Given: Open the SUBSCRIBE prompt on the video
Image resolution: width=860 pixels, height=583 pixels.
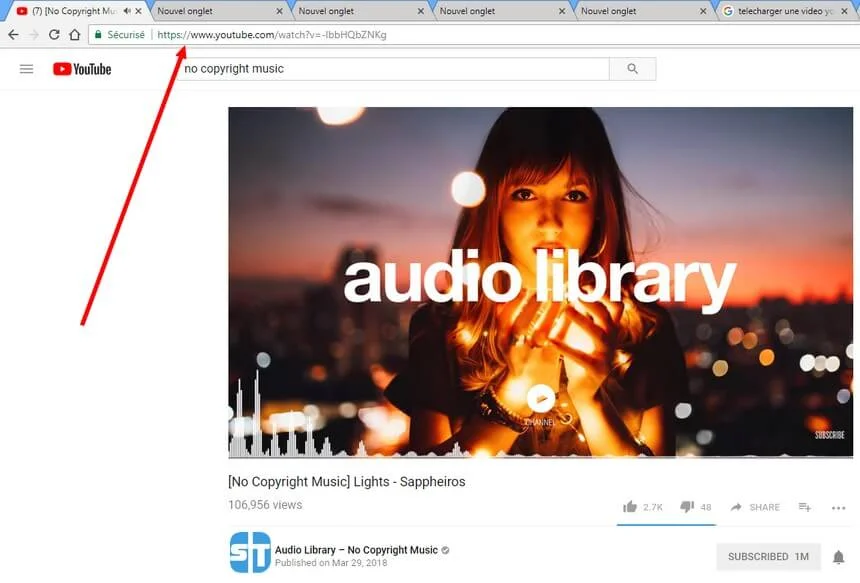Looking at the screenshot, I should [829, 434].
